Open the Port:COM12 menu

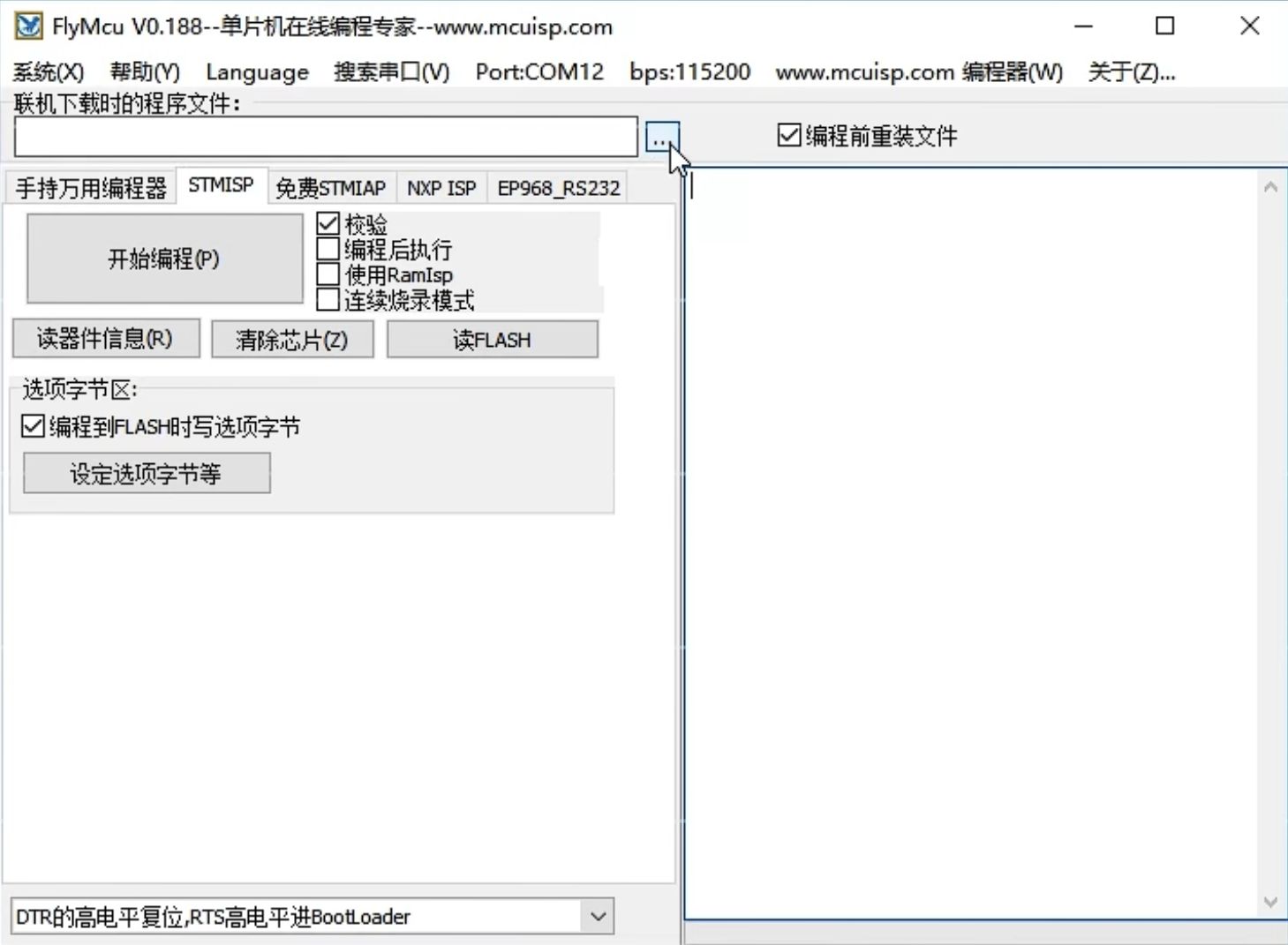539,71
